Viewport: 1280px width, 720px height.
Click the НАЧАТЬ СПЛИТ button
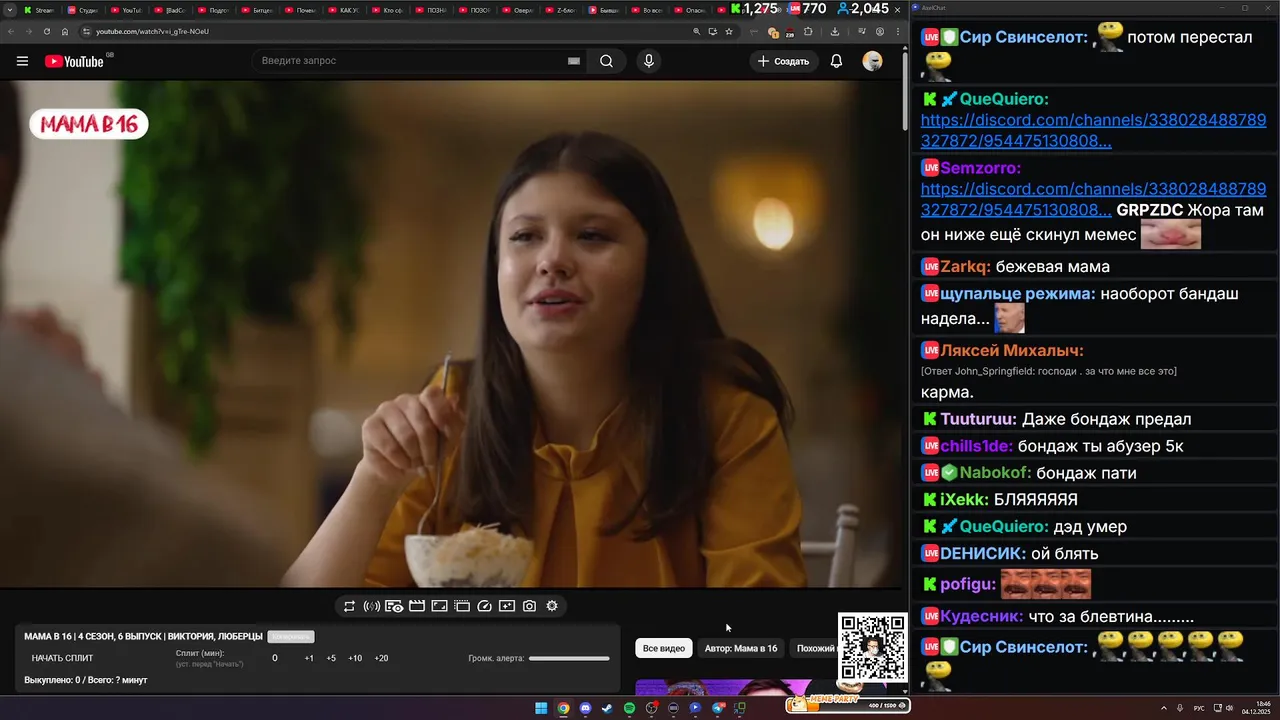pyautogui.click(x=62, y=658)
